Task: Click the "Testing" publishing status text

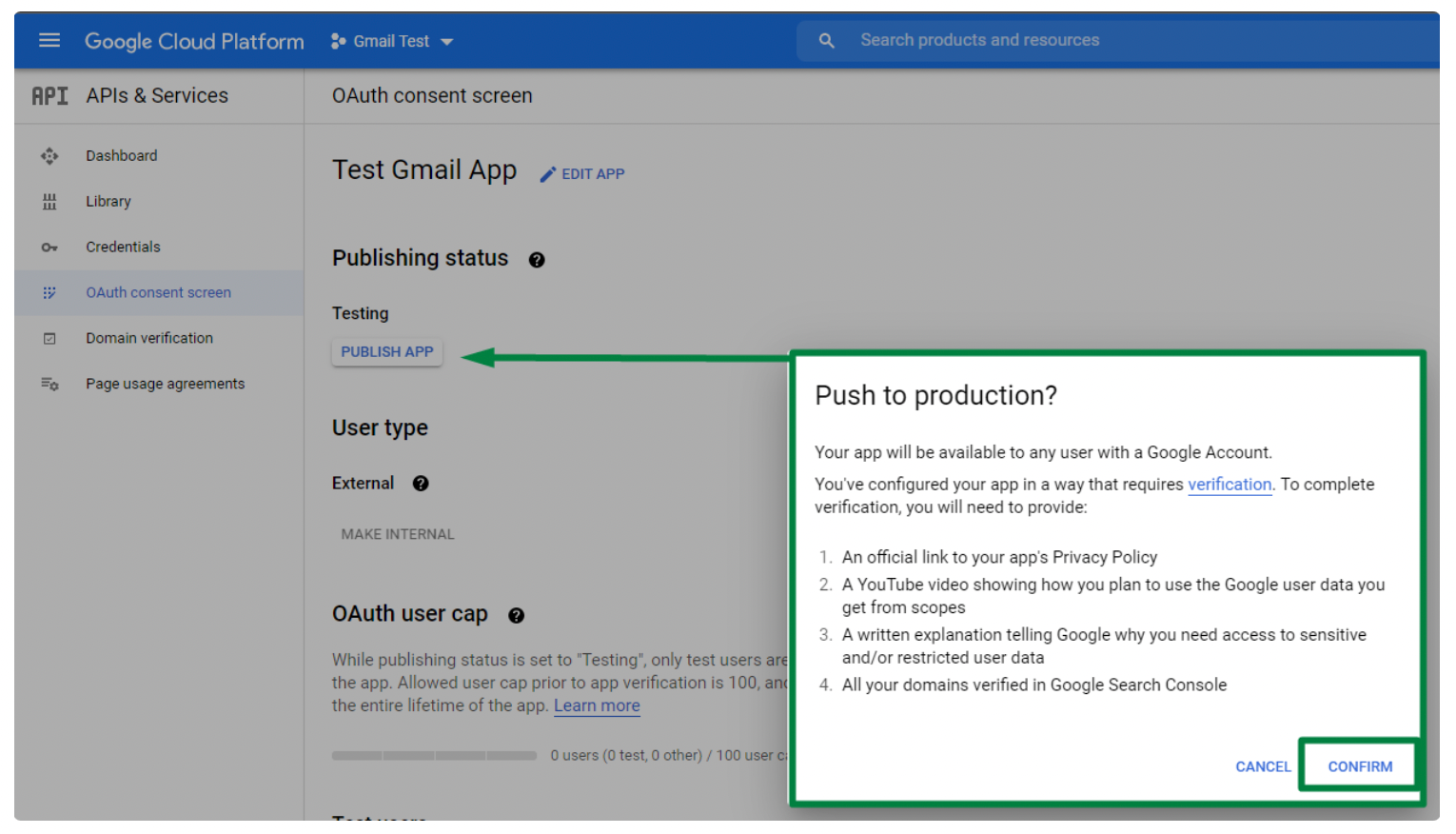Action: [x=360, y=313]
